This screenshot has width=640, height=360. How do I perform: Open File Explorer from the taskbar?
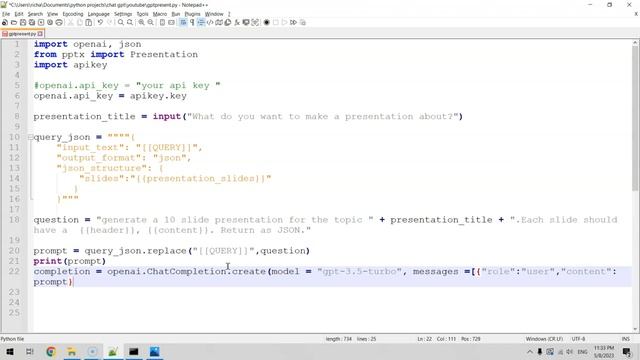click(x=71, y=351)
